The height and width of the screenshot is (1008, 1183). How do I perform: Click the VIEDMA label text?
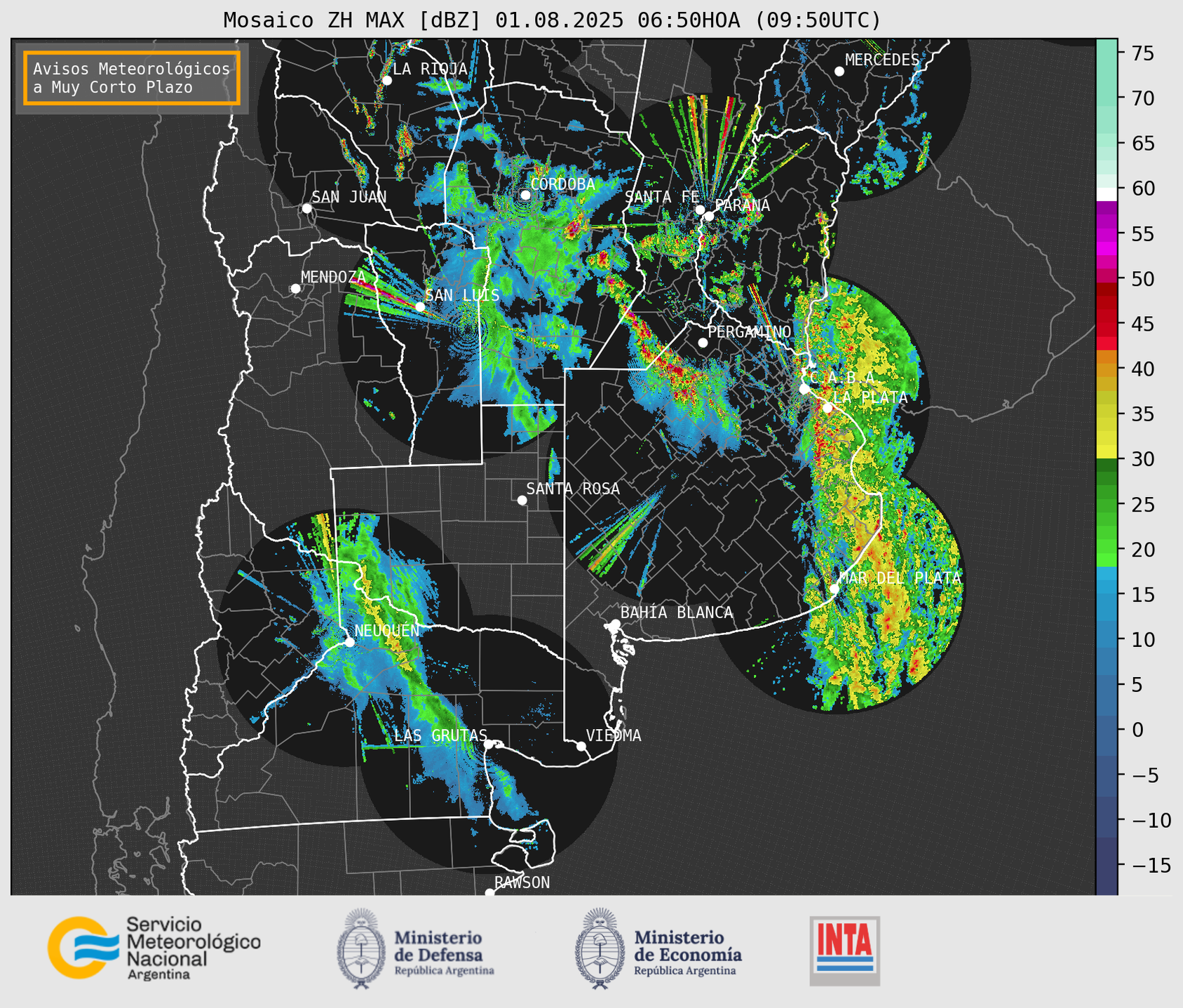click(614, 735)
